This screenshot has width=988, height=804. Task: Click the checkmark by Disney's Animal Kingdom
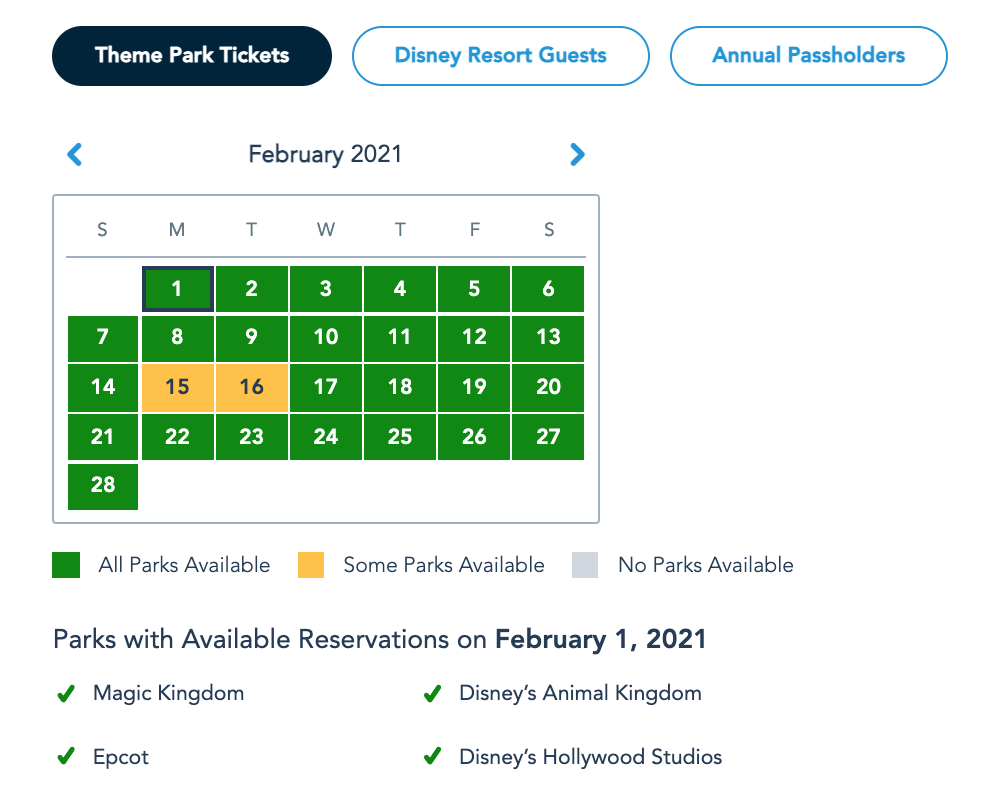click(433, 694)
